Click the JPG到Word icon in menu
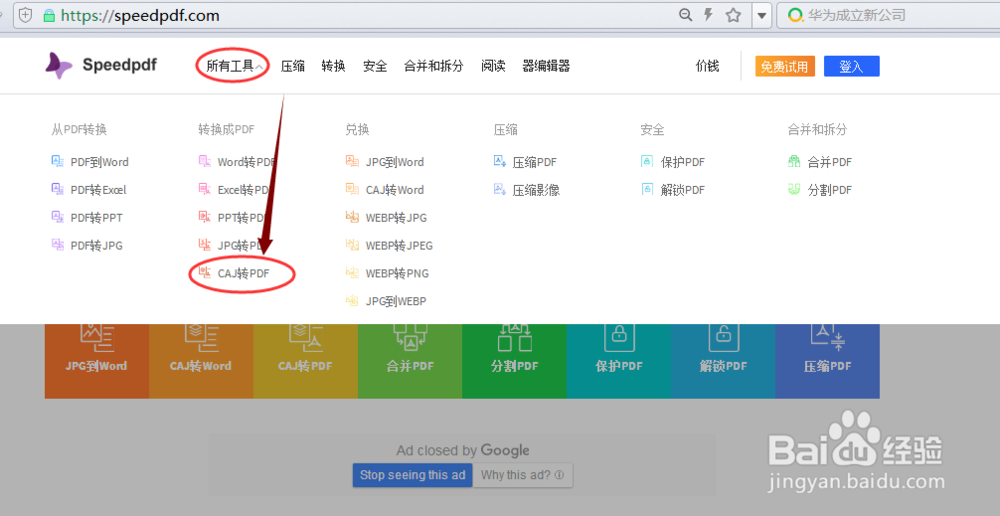 coord(352,161)
